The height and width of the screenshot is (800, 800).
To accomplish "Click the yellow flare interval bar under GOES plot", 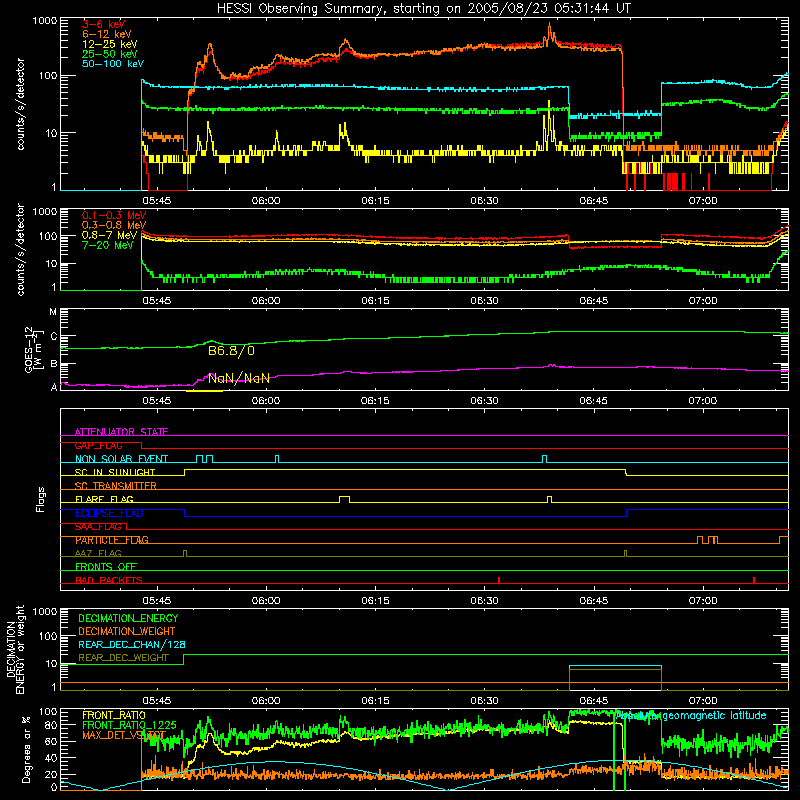I will [x=205, y=391].
